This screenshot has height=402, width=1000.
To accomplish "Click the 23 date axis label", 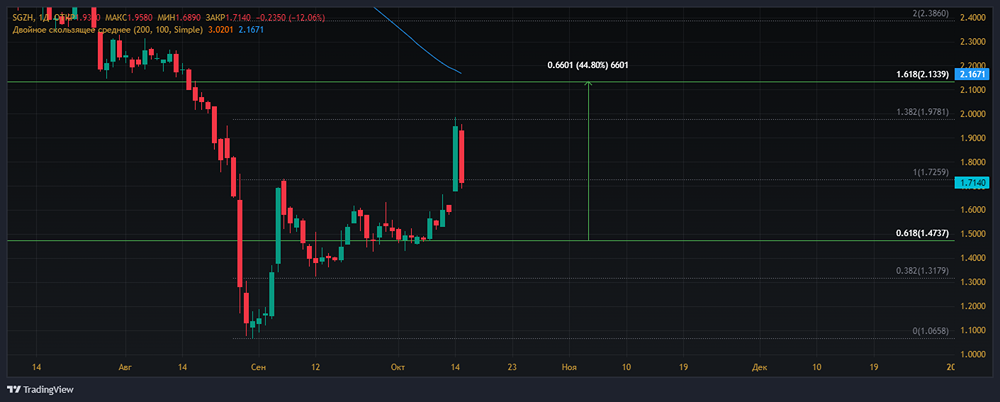I will [x=513, y=368].
